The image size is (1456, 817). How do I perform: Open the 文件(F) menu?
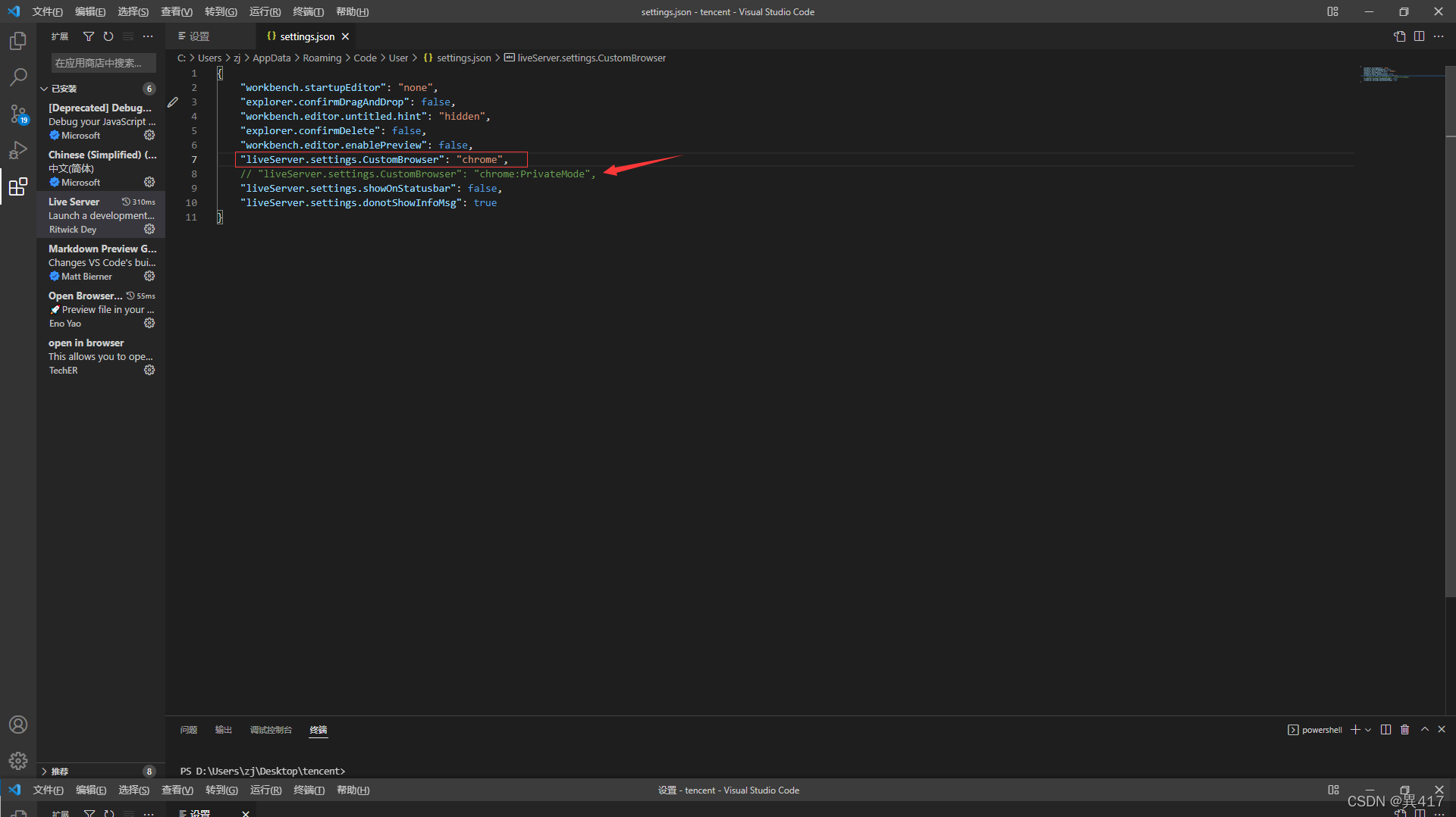[x=48, y=11]
